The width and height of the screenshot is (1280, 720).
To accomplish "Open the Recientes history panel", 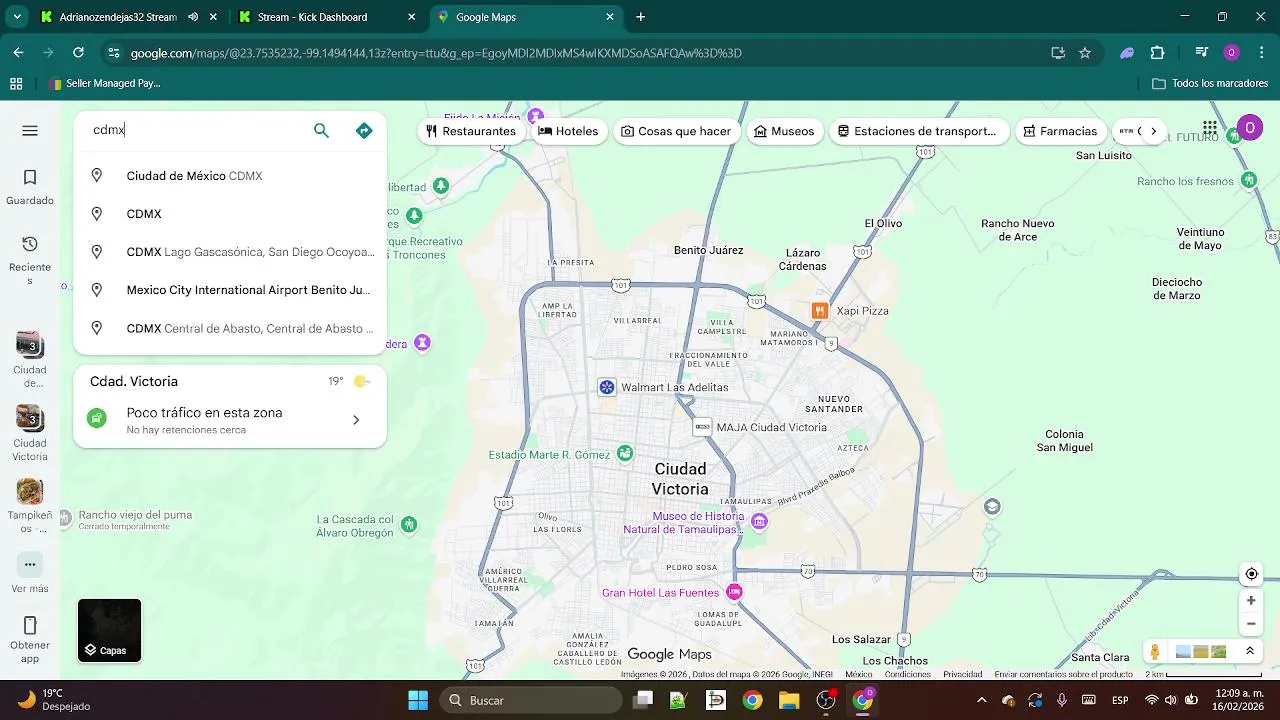I will [x=30, y=260].
